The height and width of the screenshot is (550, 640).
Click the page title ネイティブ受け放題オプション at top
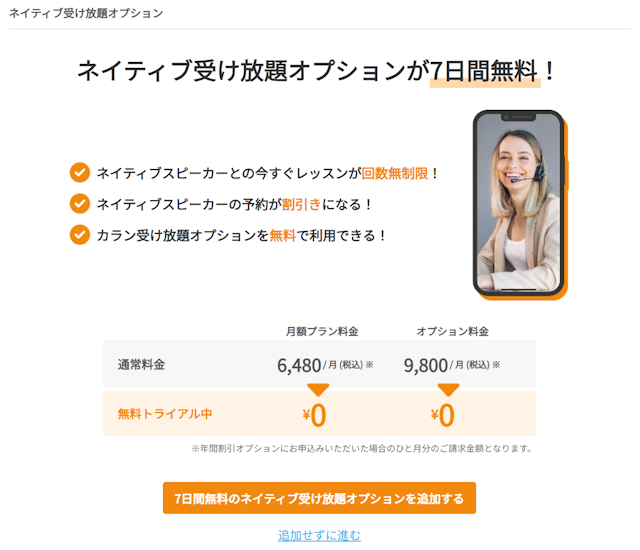point(86,13)
